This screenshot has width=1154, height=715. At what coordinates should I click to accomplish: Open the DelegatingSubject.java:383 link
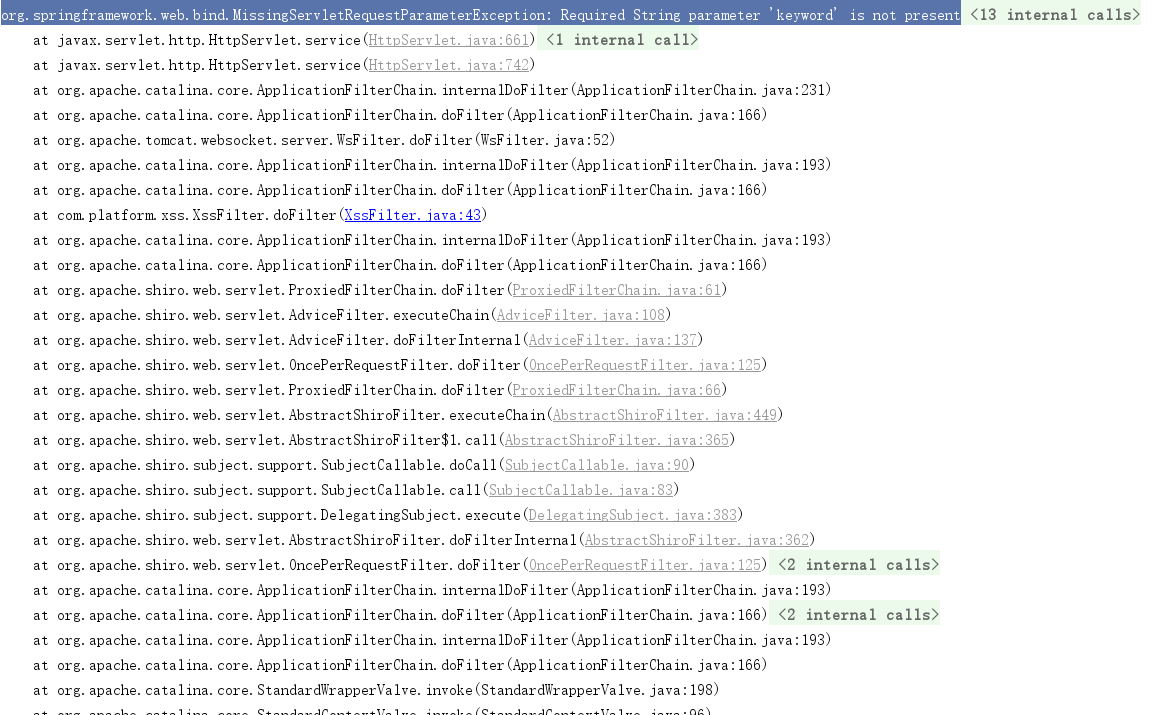pos(632,515)
